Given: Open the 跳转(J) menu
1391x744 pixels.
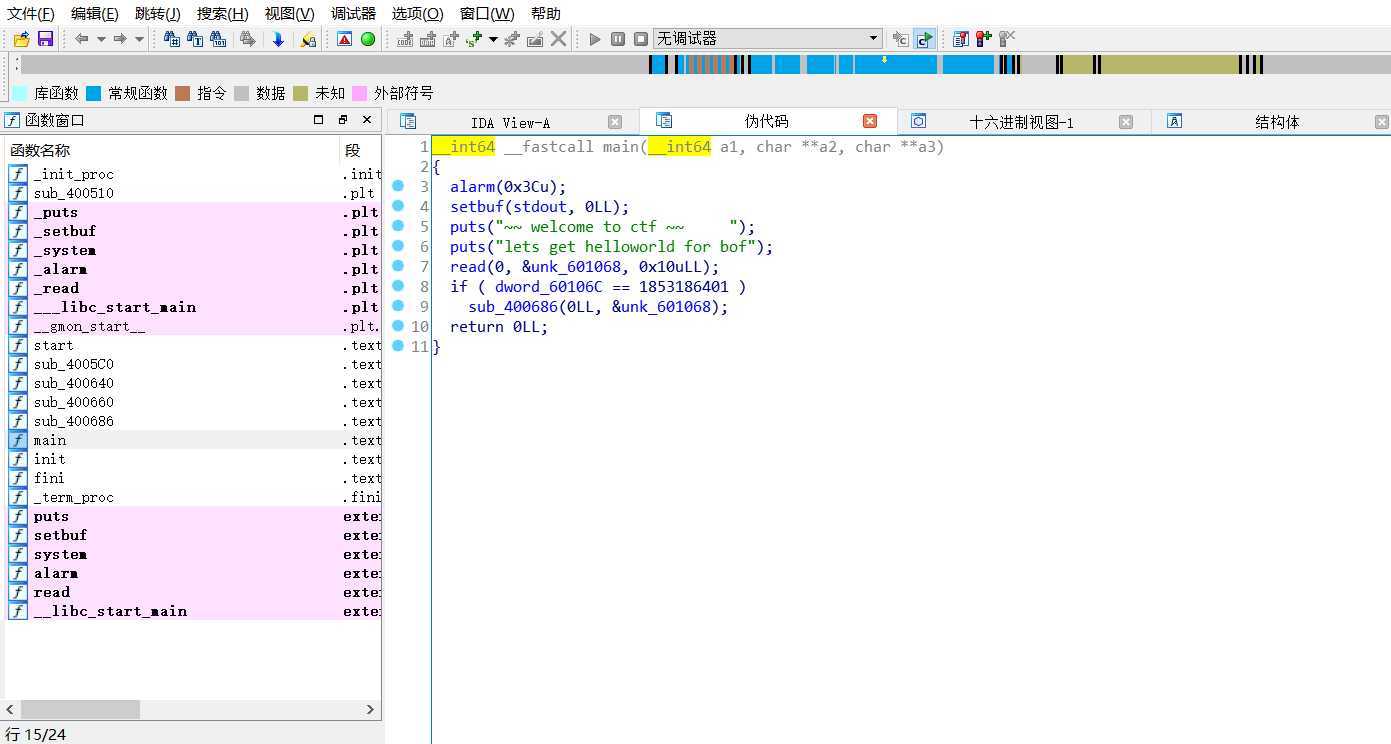Looking at the screenshot, I should pyautogui.click(x=158, y=14).
